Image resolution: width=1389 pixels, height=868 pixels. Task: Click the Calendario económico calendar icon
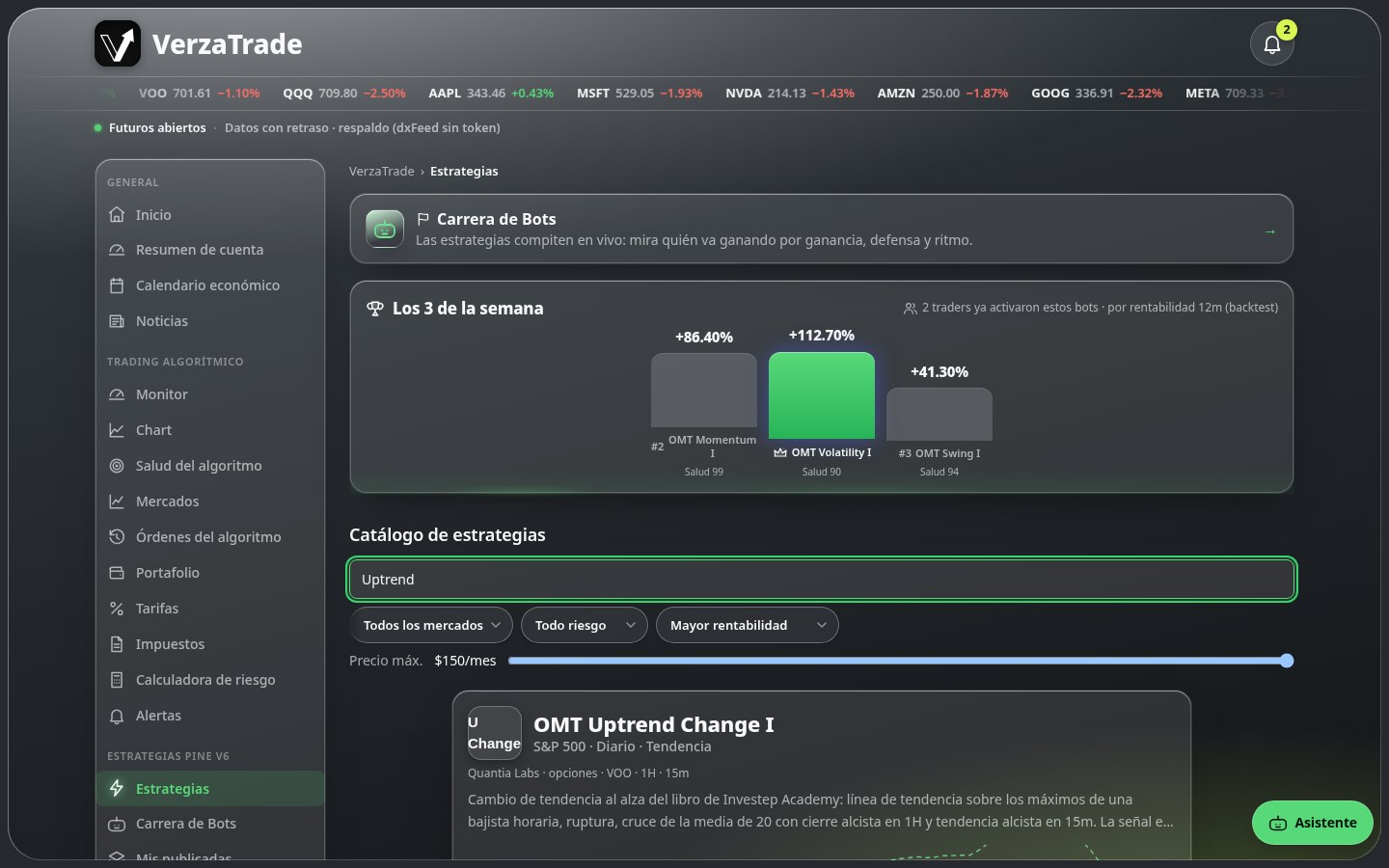(117, 285)
